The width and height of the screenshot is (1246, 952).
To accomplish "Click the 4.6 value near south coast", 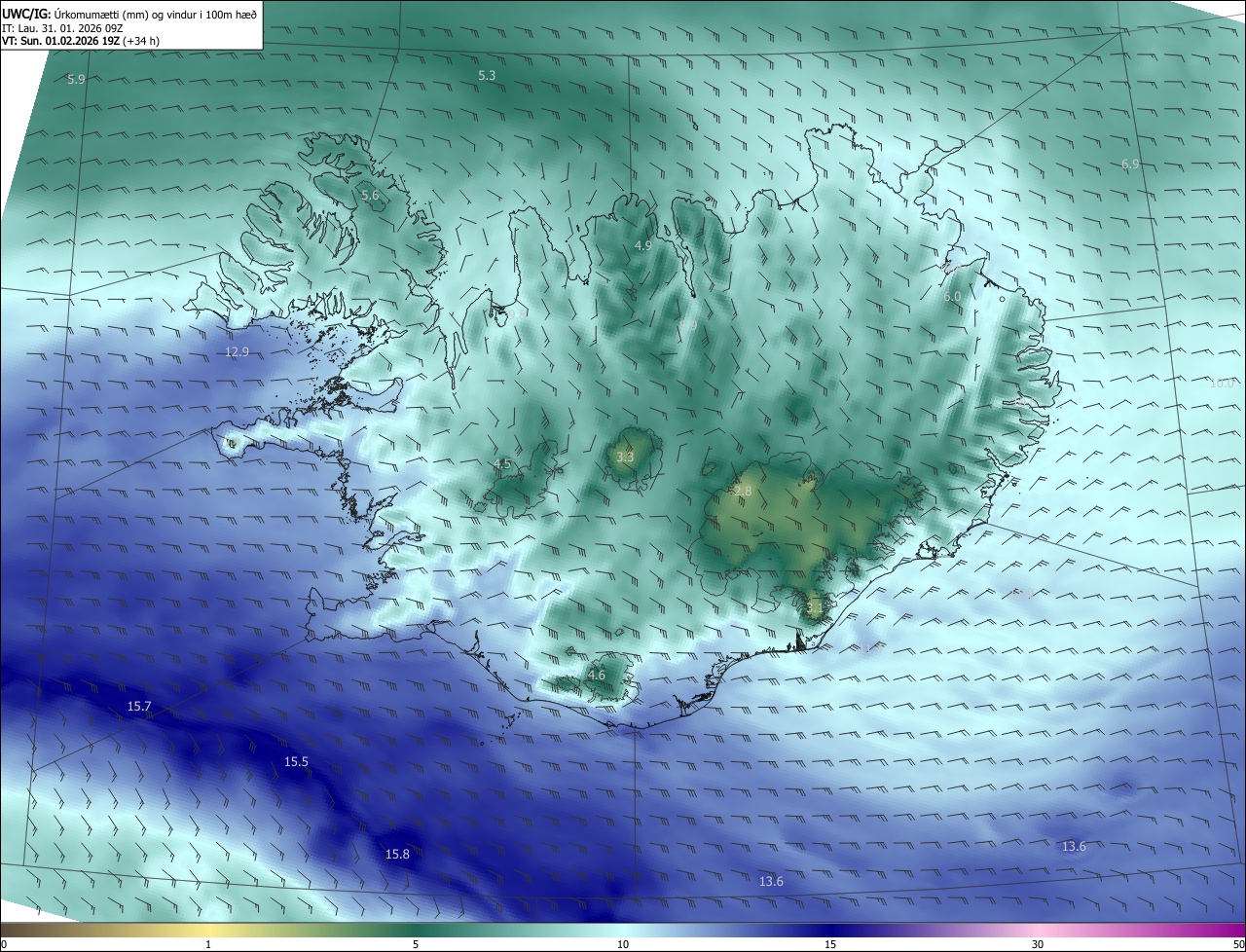I will (x=597, y=675).
